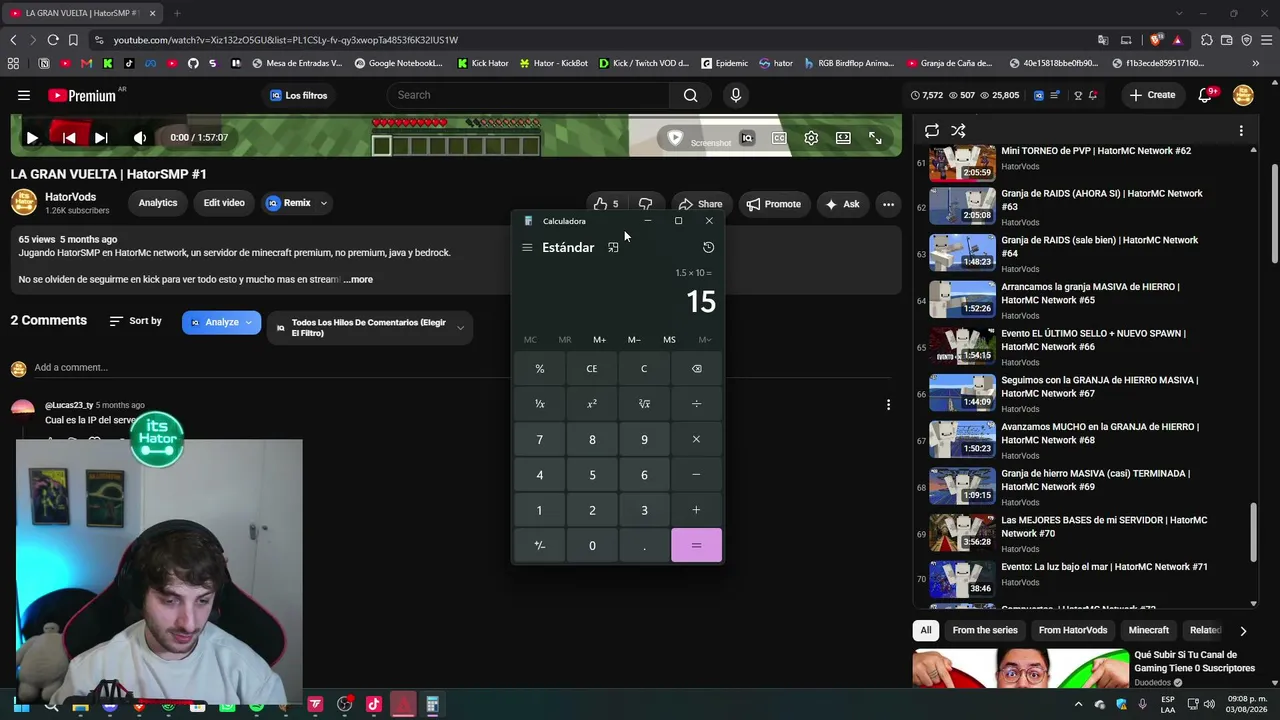Image resolution: width=1280 pixels, height=720 pixels.
Task: Dislike the video with thumbs down
Action: 646,204
